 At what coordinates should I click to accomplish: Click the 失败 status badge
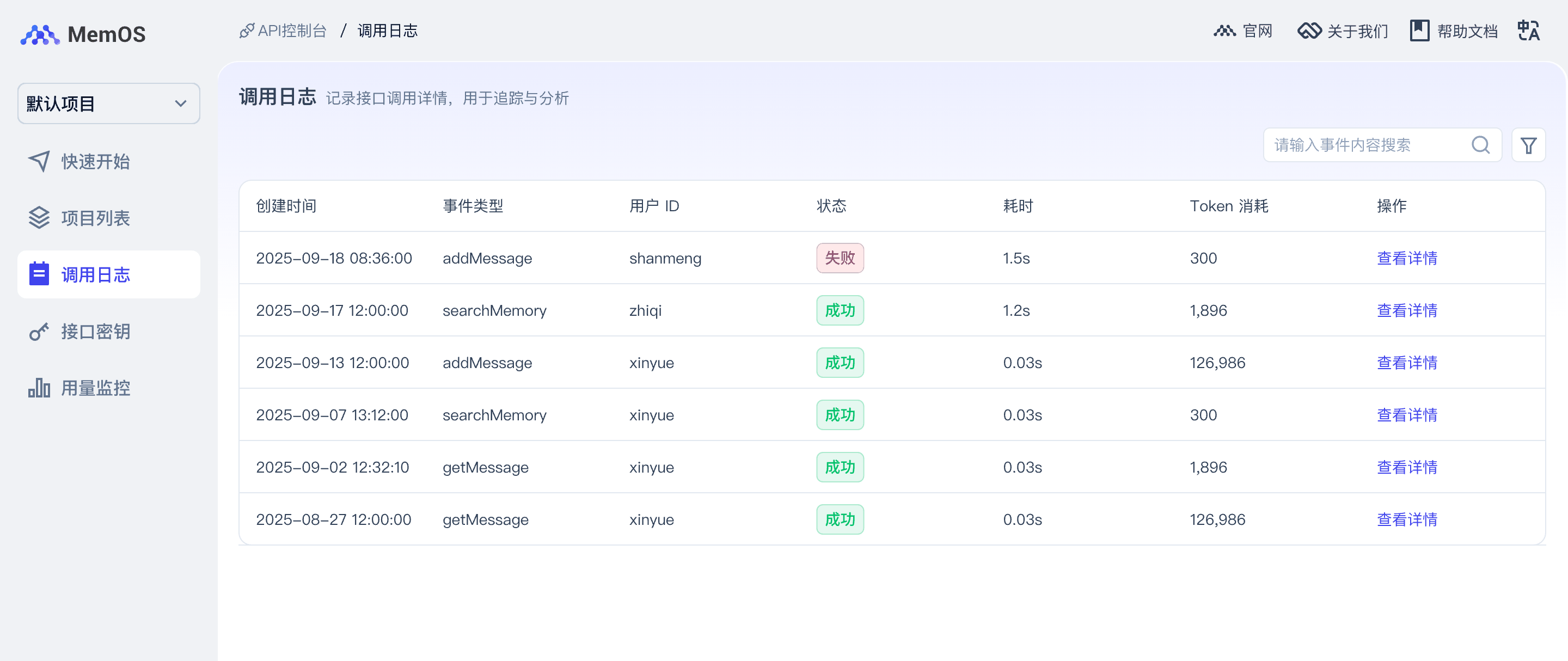click(840, 258)
